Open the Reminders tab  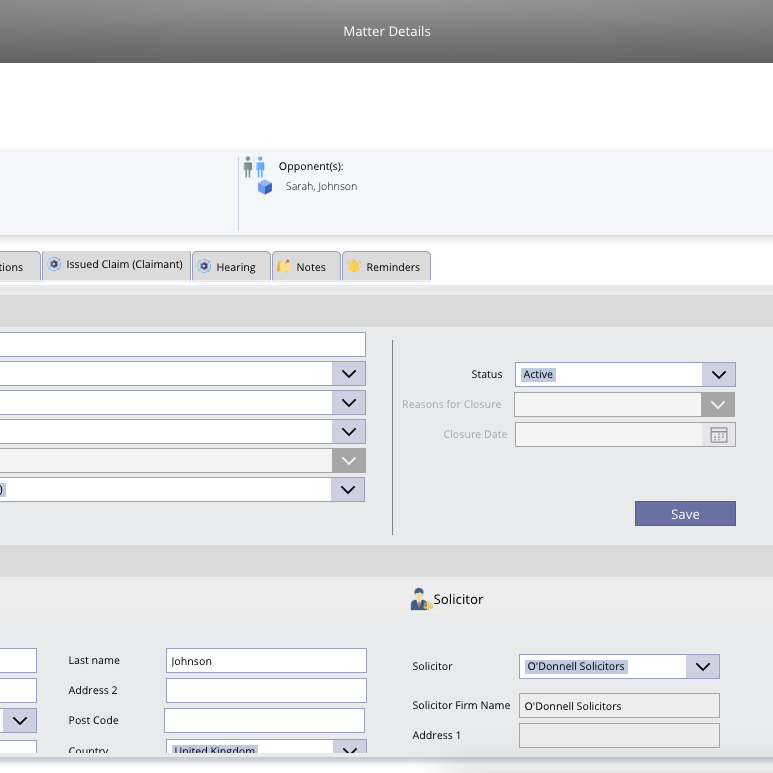tap(386, 266)
